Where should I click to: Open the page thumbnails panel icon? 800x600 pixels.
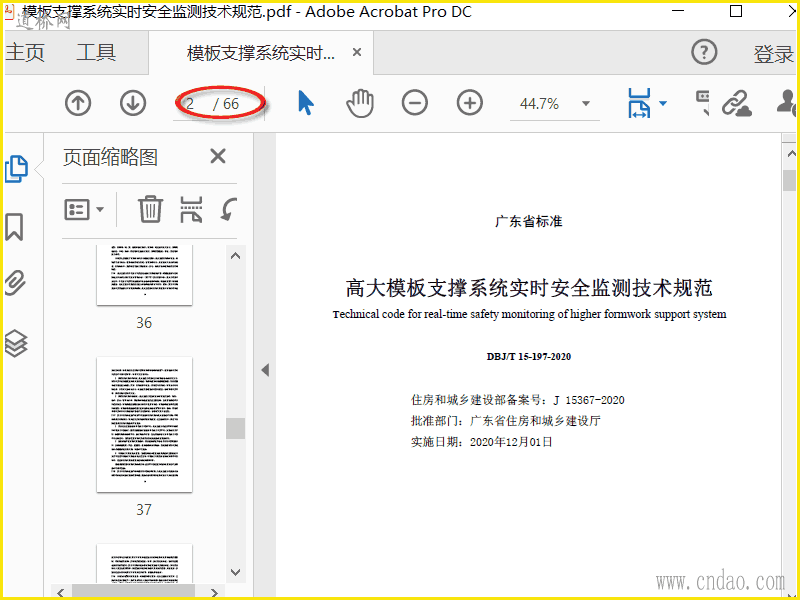[16, 169]
